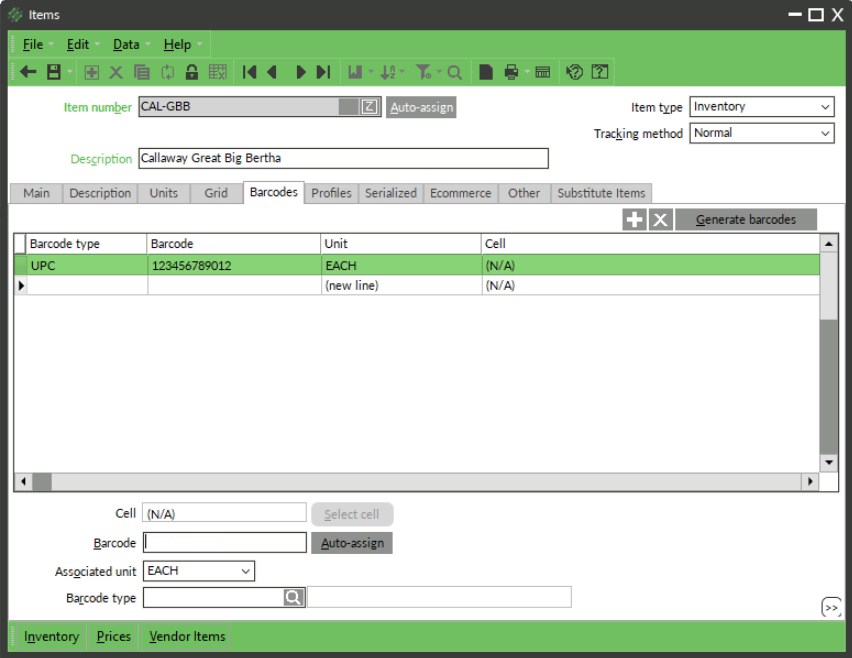Click the Vendor Items button
Screen dimensions: 852x658
(x=187, y=636)
